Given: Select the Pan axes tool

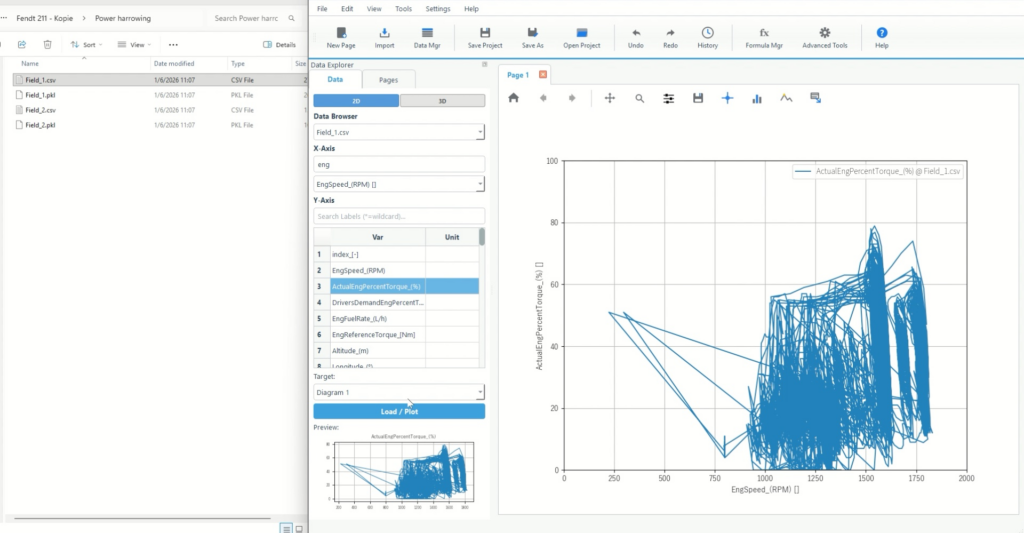Looking at the screenshot, I should (x=610, y=98).
